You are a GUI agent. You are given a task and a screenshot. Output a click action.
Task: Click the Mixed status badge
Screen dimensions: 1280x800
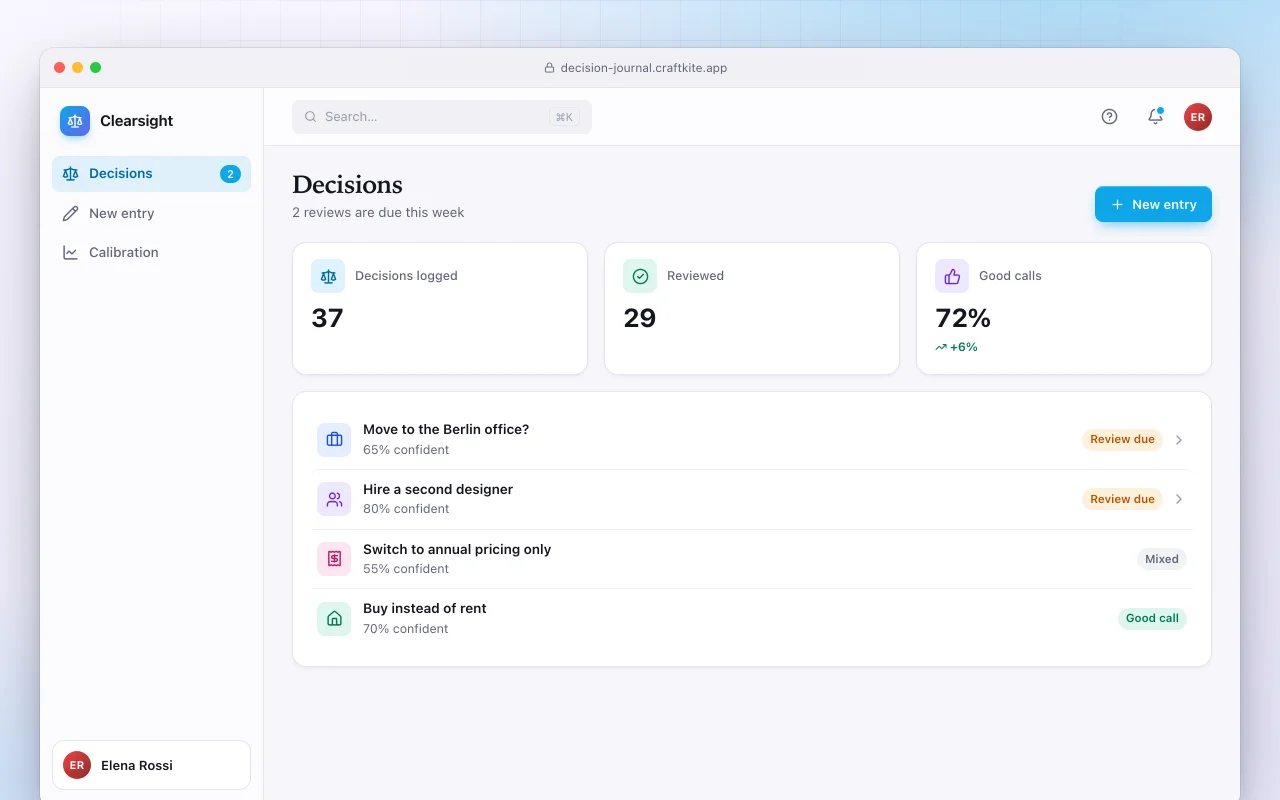[1162, 559]
